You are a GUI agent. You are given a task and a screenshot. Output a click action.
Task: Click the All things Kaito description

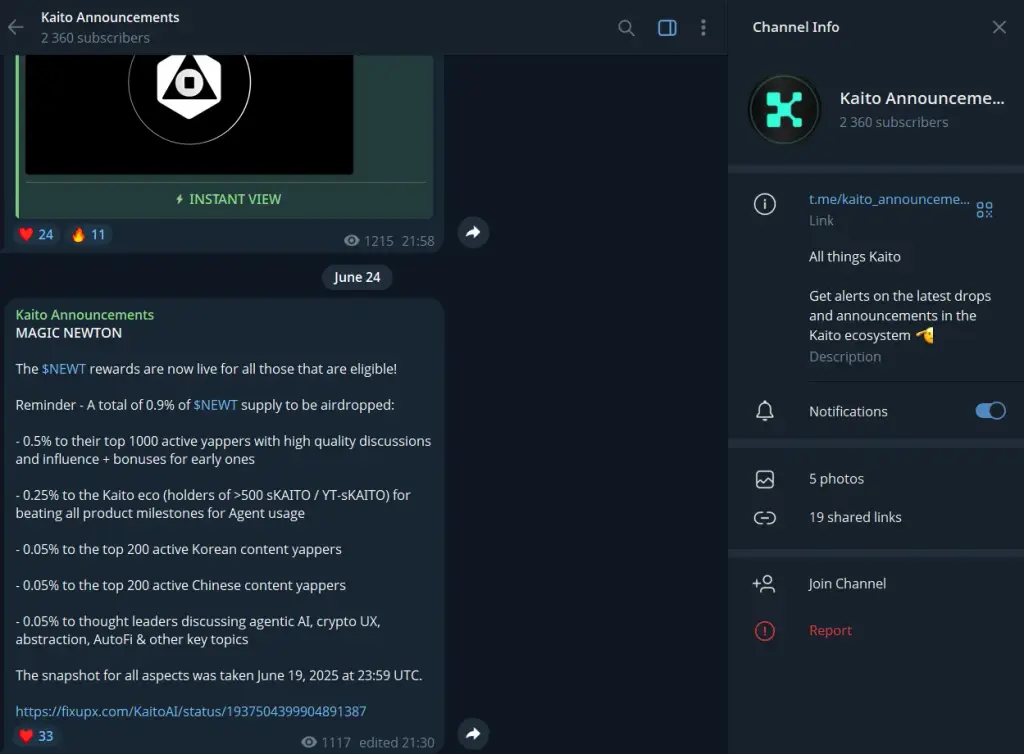pyautogui.click(x=854, y=257)
